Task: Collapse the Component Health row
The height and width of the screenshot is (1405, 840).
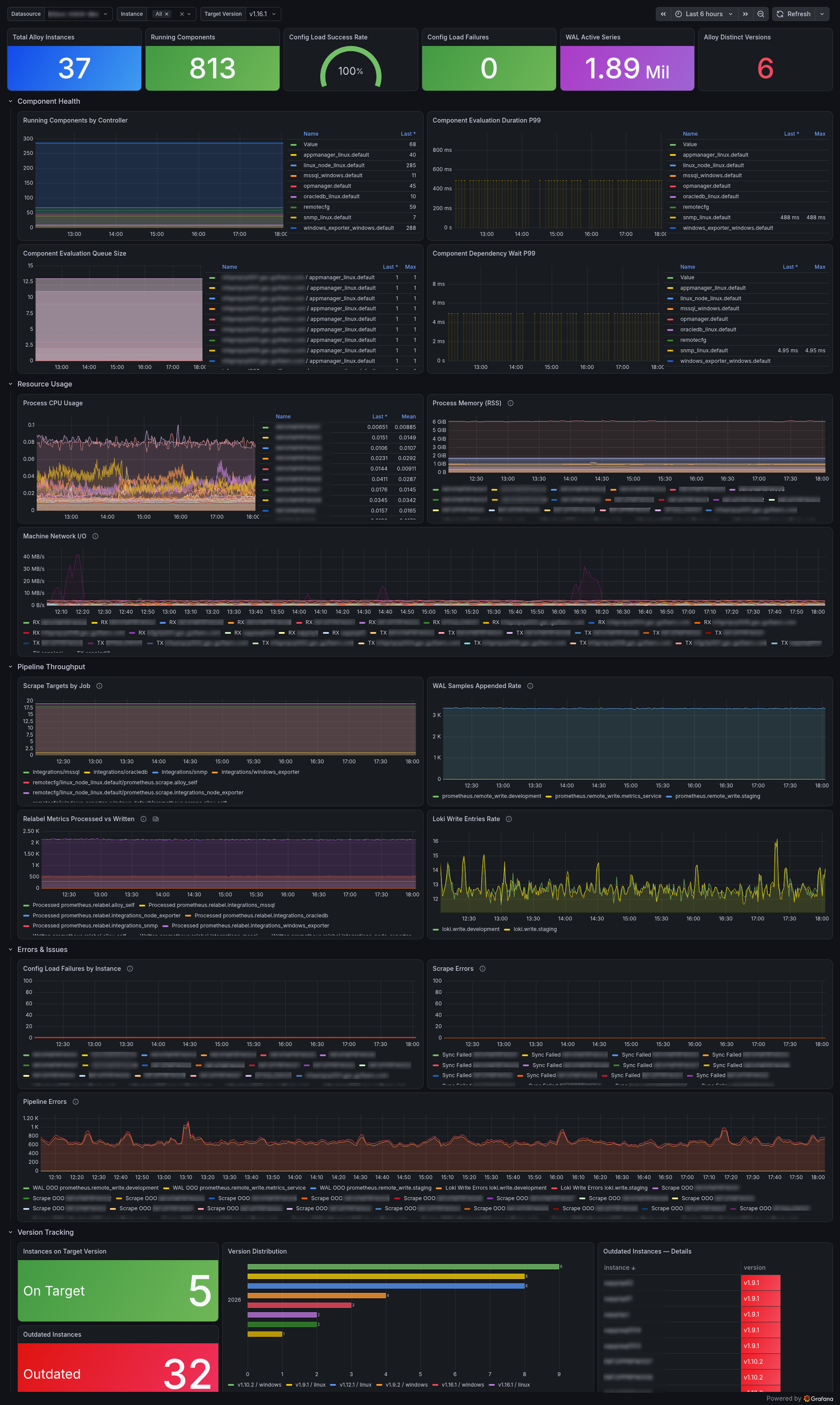Action: 10,102
